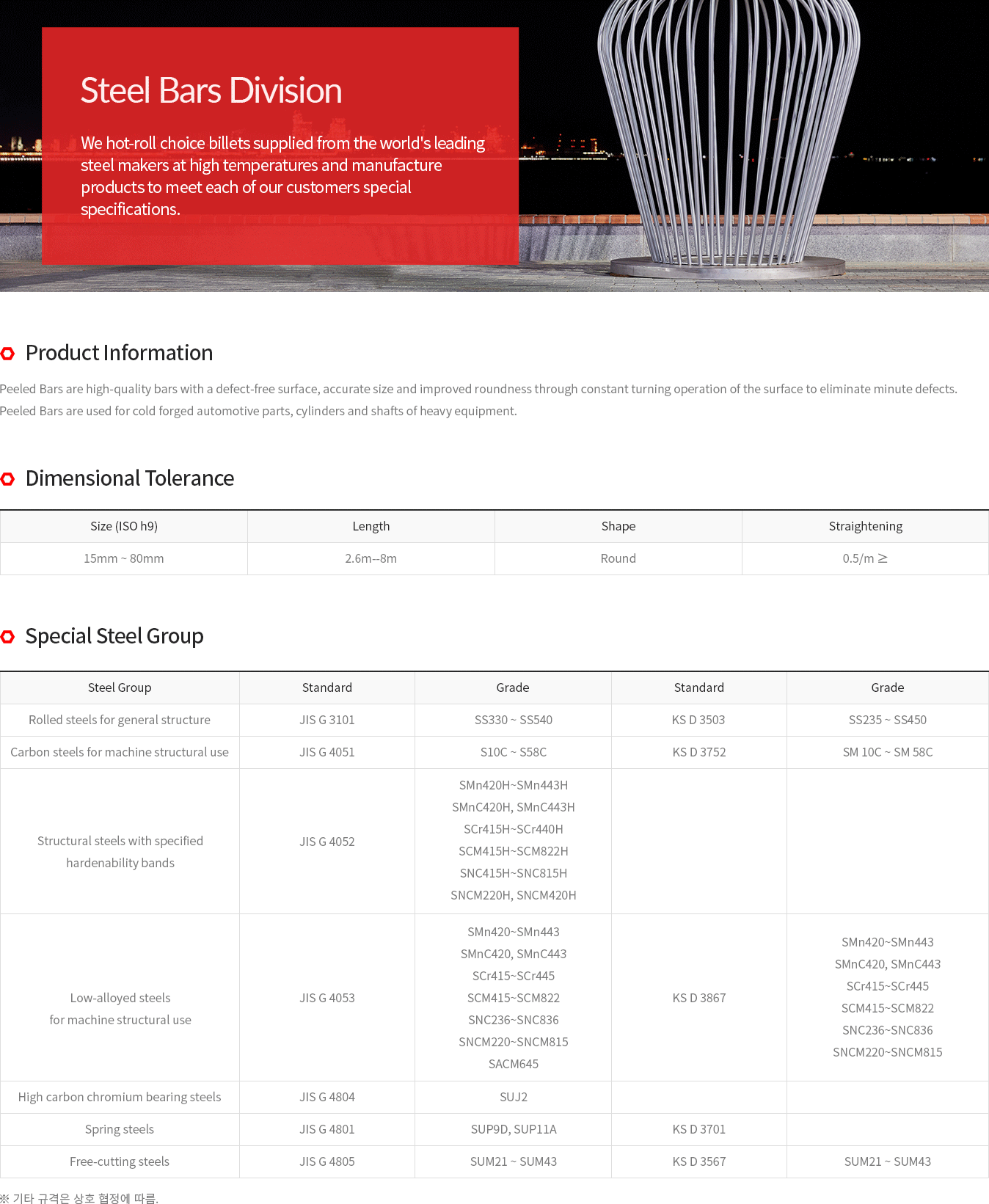Select the JIS G 4804 cell

coord(327,1097)
